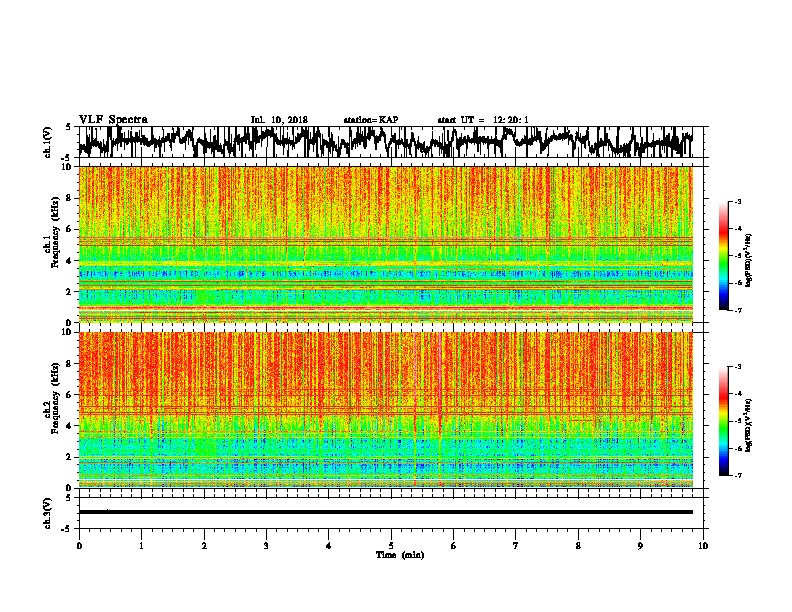Image resolution: width=792 pixels, height=612 pixels.
Task: Click the time axis tick label "5"
Action: click(391, 546)
